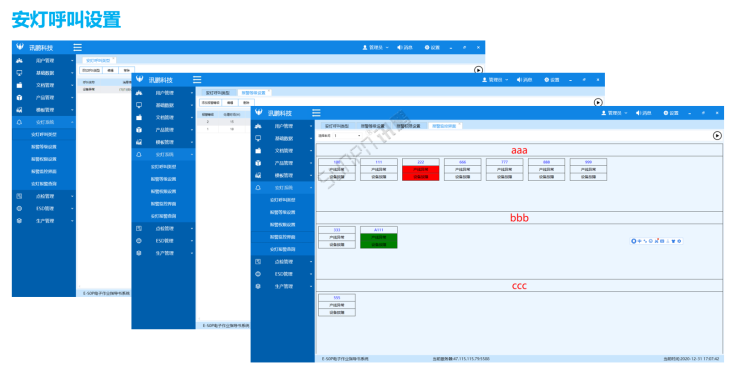Click the 产品管理 box icon in rearmost window
750x372 pixels.
pyautogui.click(x=19, y=98)
